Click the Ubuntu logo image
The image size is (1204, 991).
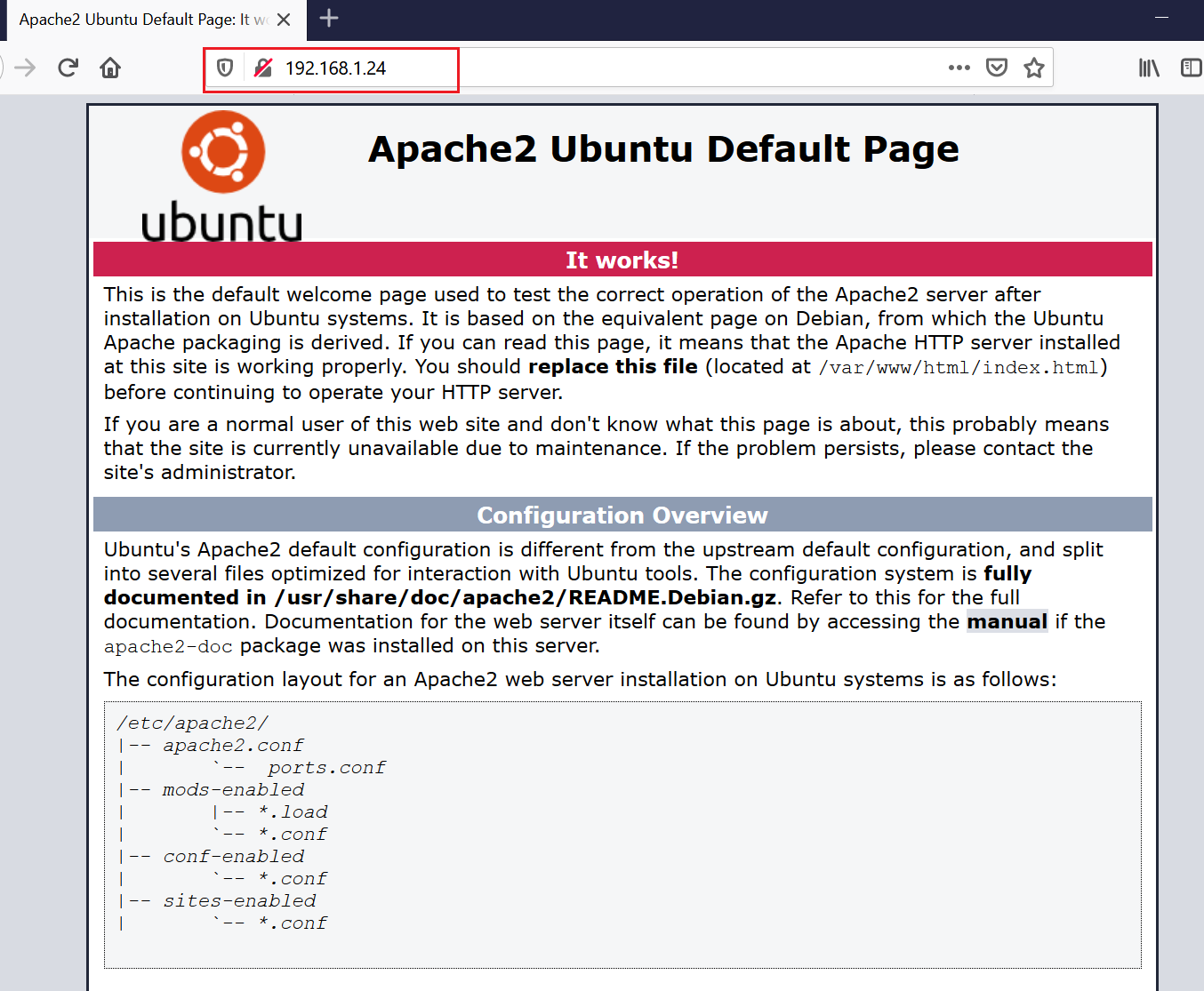click(x=222, y=175)
